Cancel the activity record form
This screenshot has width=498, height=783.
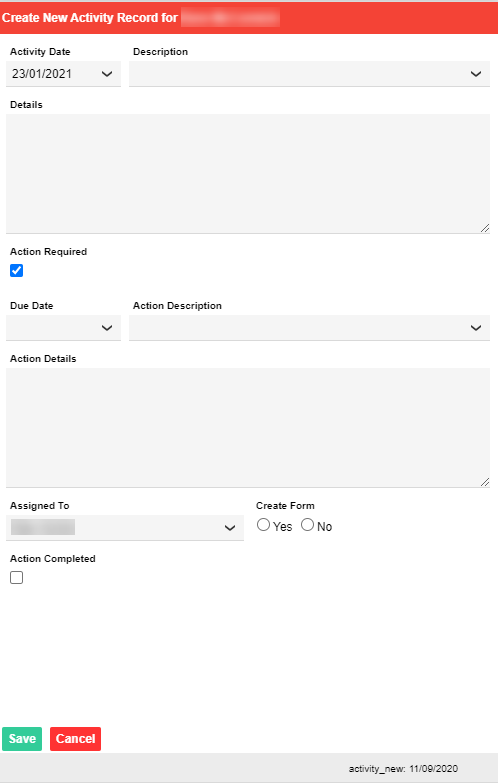(x=75, y=739)
